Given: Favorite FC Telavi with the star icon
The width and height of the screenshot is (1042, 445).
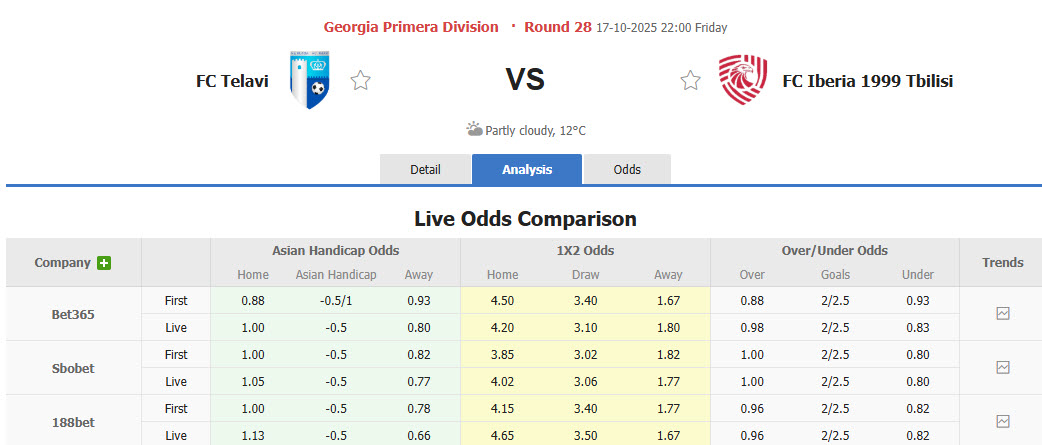Looking at the screenshot, I should (361, 81).
